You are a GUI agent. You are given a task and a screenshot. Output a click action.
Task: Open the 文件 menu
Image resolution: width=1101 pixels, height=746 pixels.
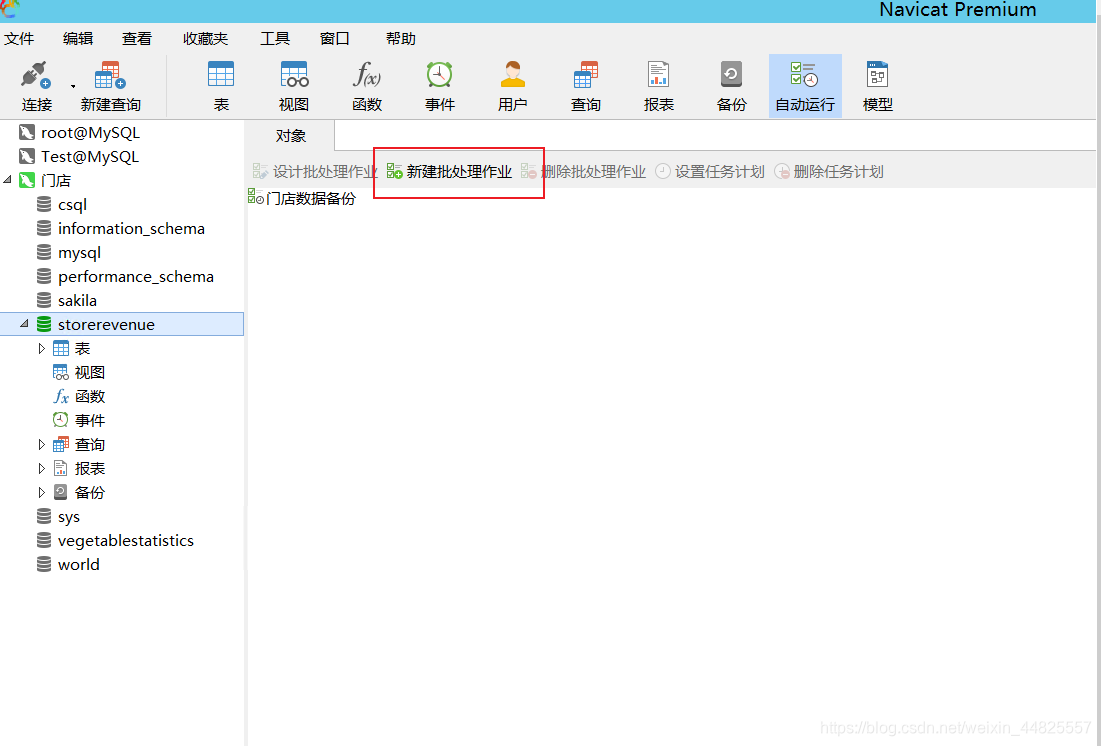19,39
